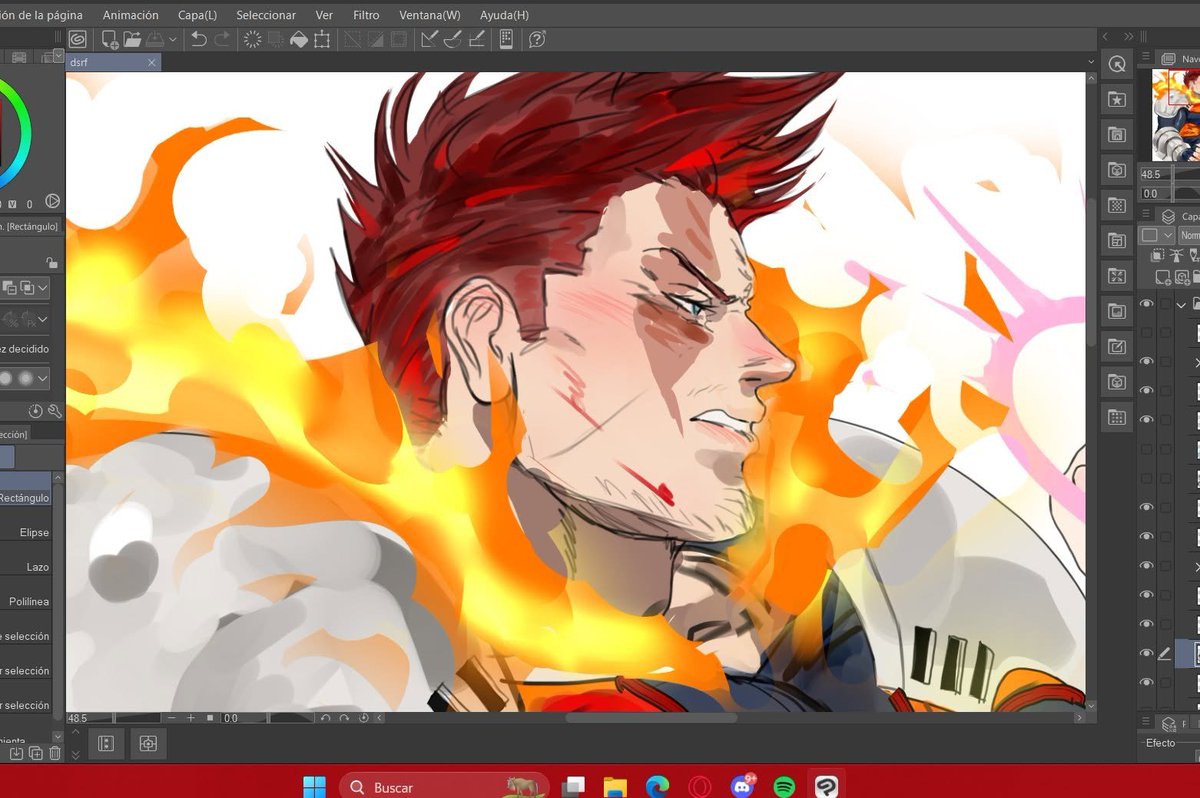The image size is (1200, 798).
Task: Open the Animación menu
Action: (x=130, y=15)
